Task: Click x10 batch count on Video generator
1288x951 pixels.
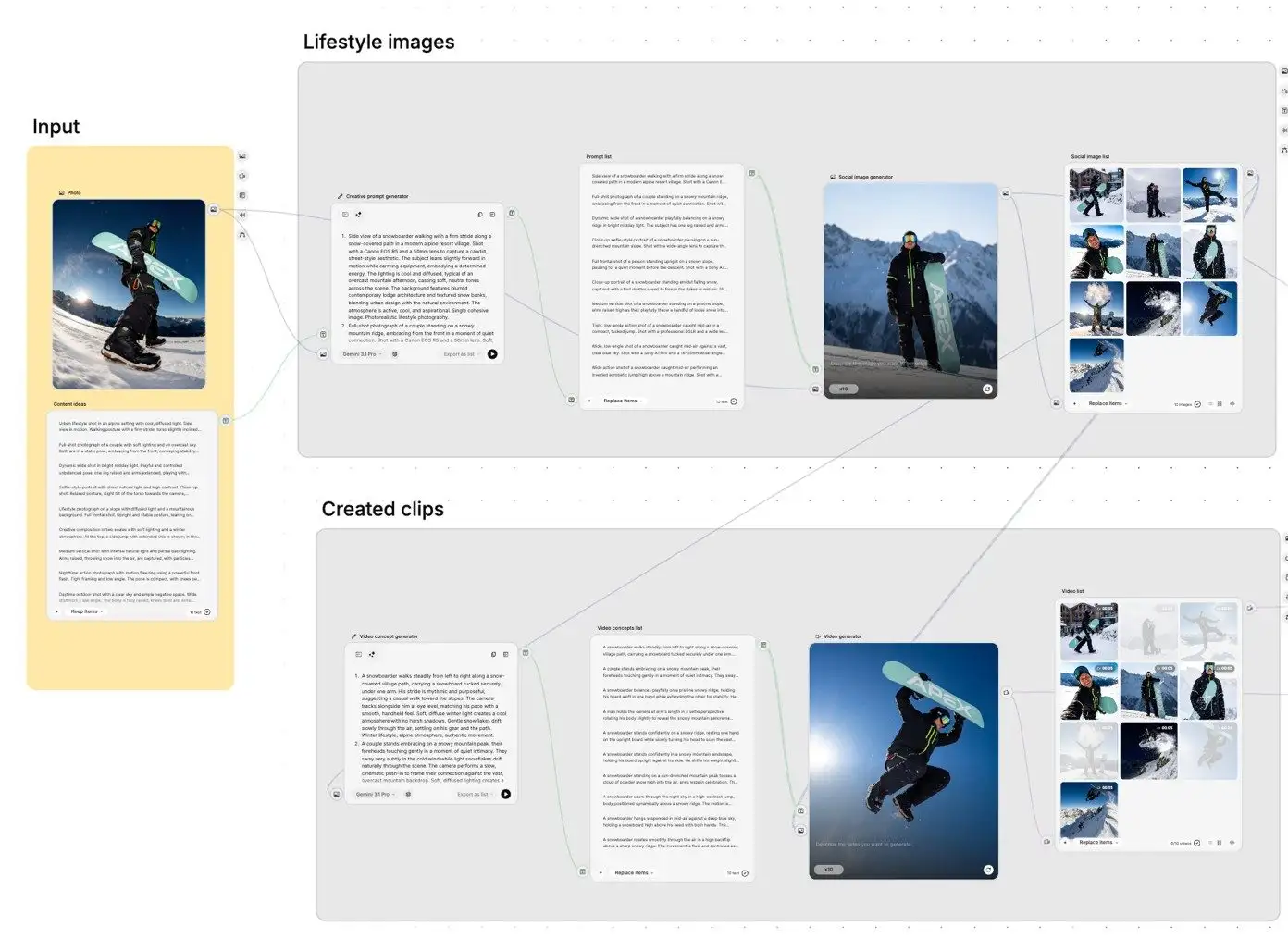Action: tap(829, 870)
